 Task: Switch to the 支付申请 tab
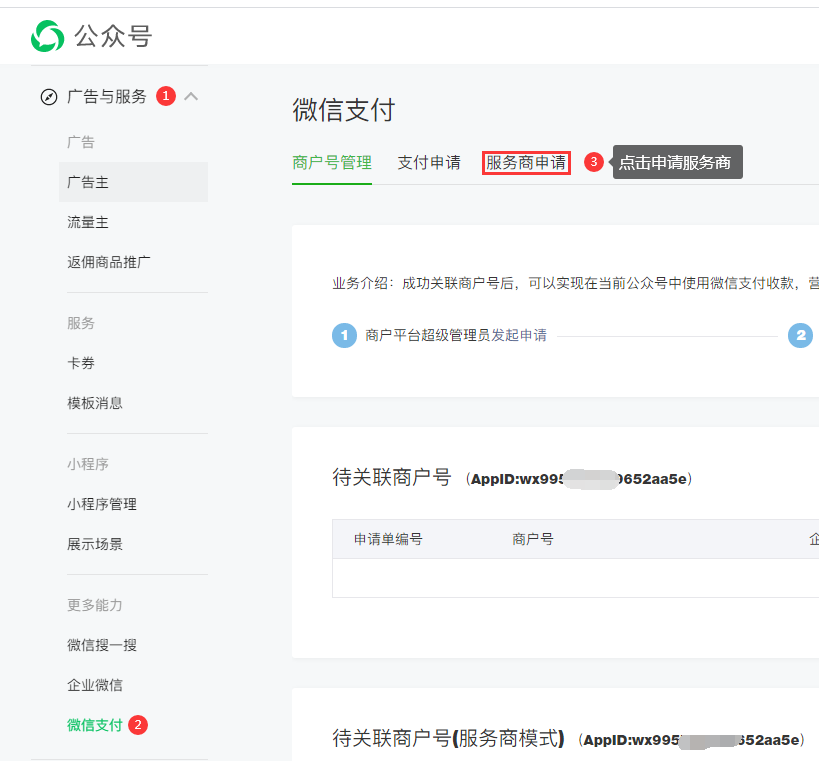pos(429,162)
